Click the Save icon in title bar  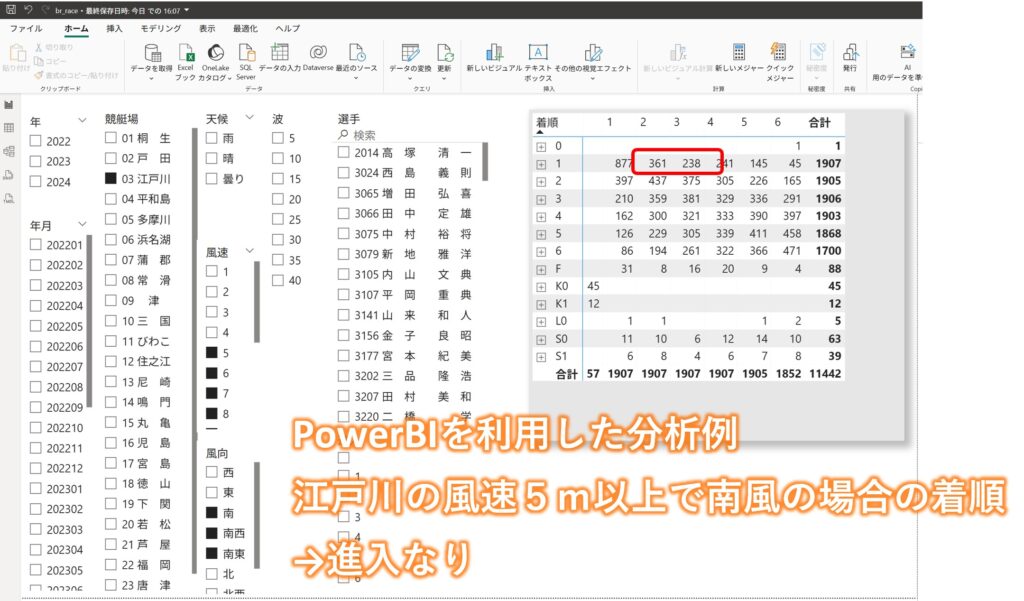click(x=11, y=9)
